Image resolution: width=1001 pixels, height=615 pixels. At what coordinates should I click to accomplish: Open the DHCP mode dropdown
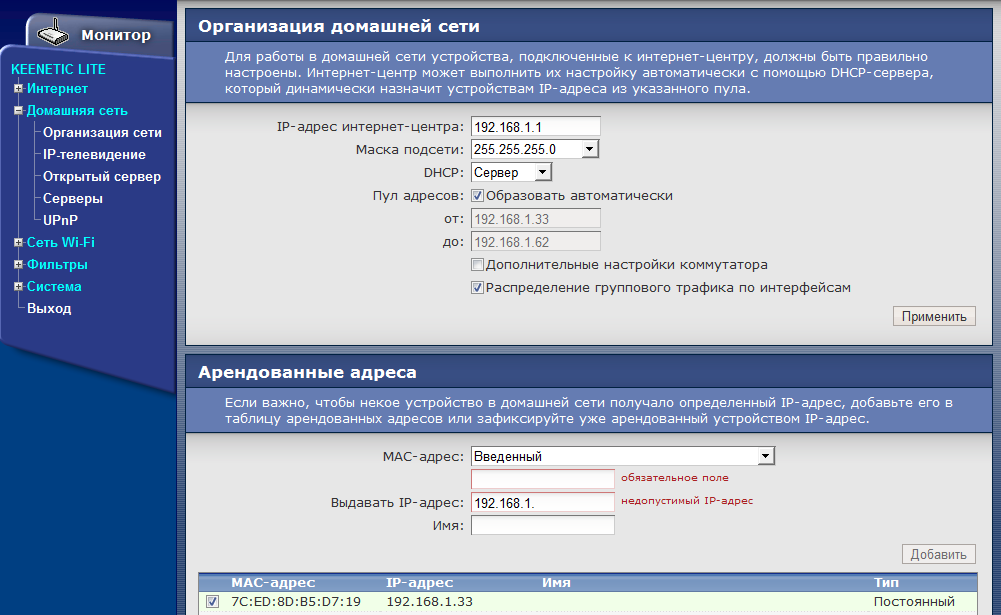[511, 172]
